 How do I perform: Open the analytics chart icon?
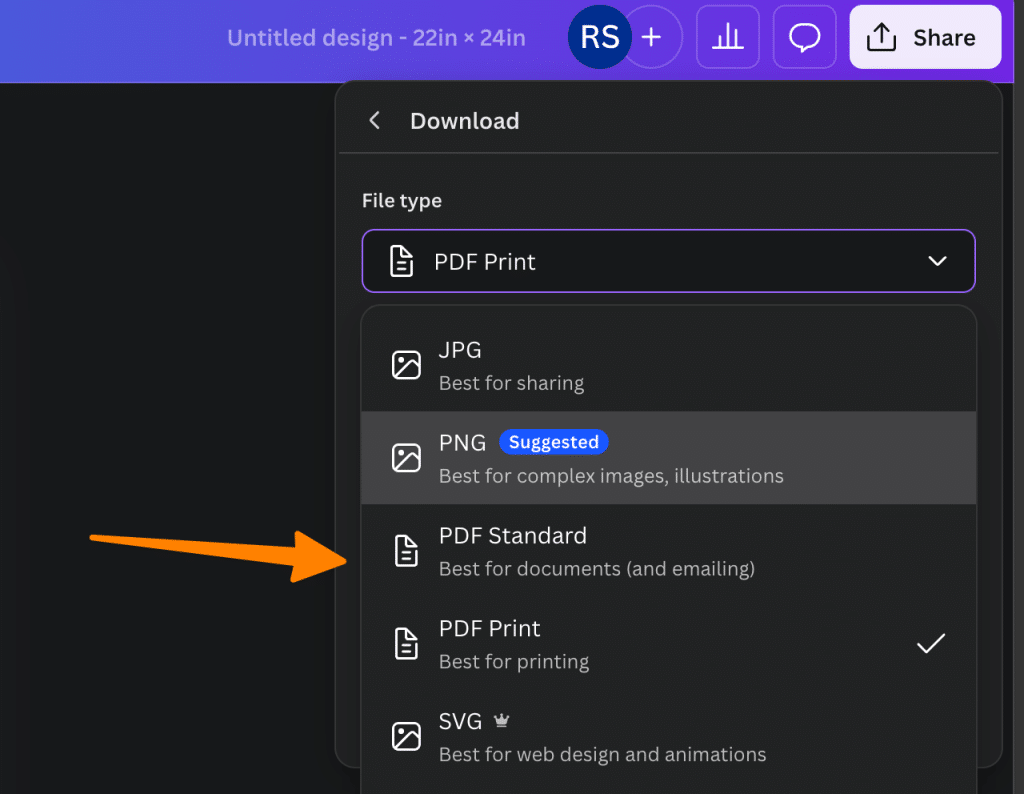727,37
